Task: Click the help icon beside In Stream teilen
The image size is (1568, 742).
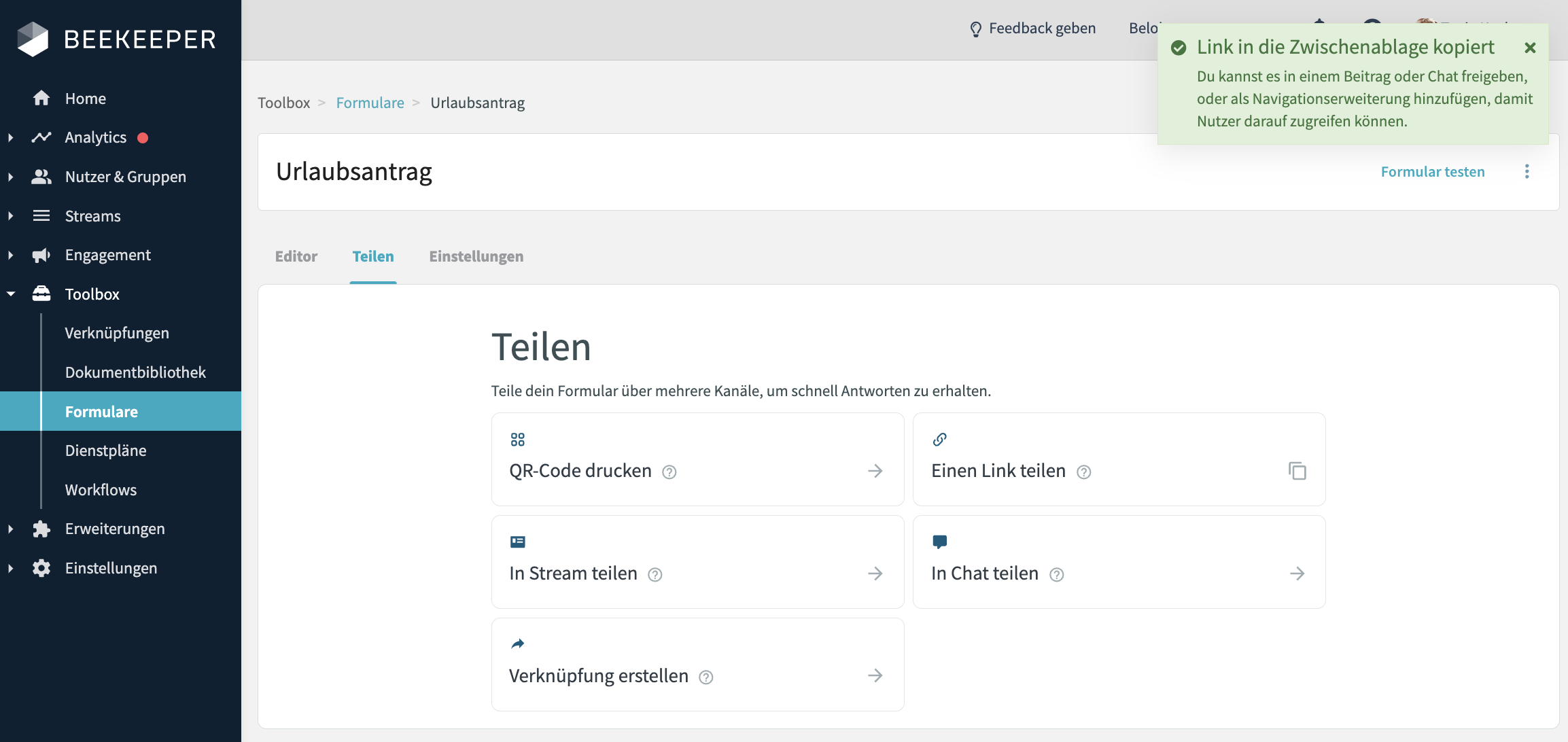Action: 655,575
